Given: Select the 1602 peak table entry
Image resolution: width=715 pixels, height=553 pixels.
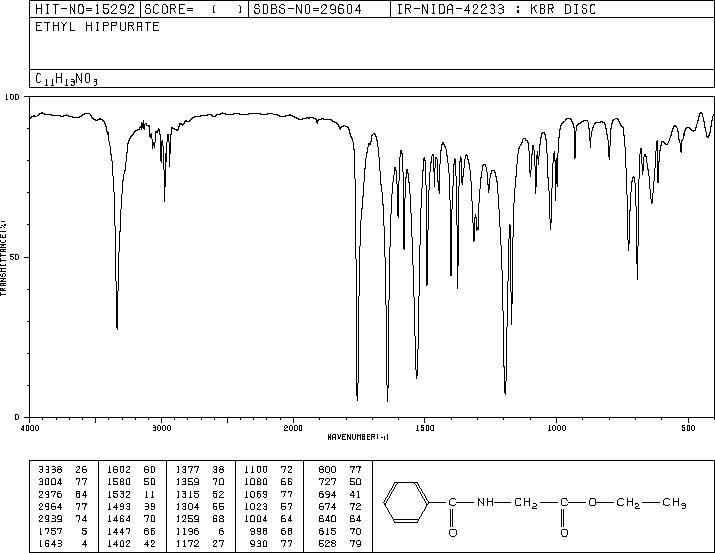Looking at the screenshot, I should click(131, 469).
